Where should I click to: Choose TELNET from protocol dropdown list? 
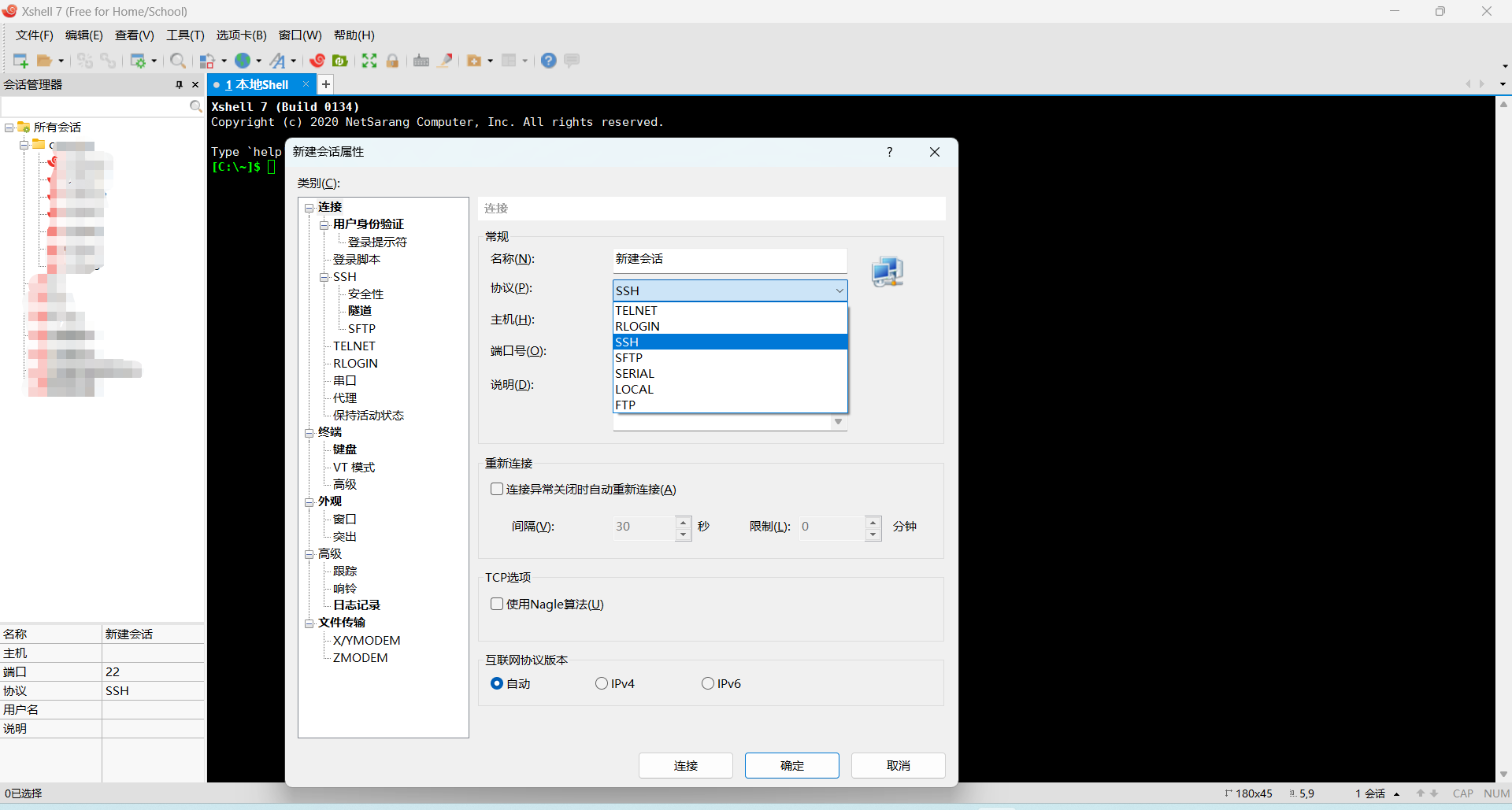pyautogui.click(x=730, y=311)
